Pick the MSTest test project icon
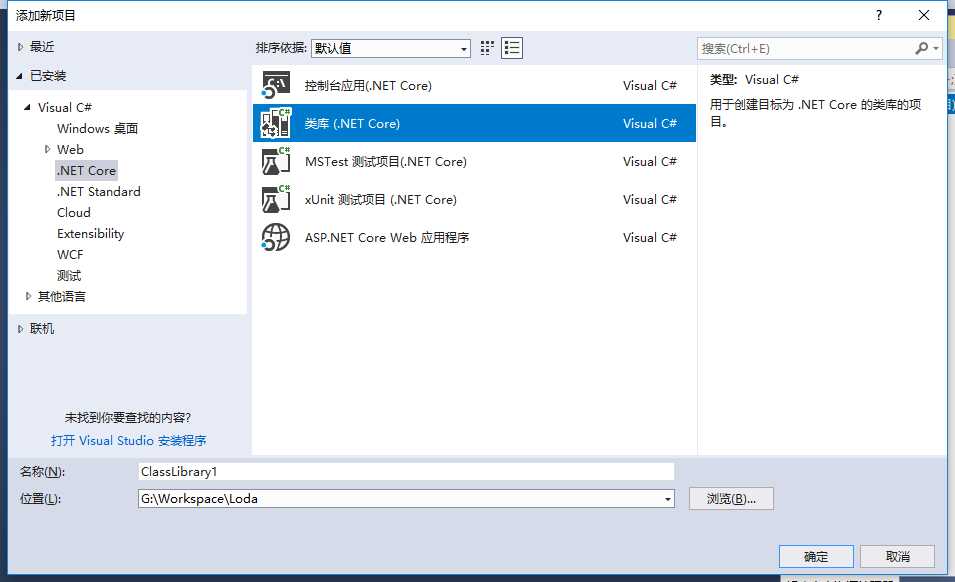This screenshot has height=582, width=955. pyautogui.click(x=276, y=161)
